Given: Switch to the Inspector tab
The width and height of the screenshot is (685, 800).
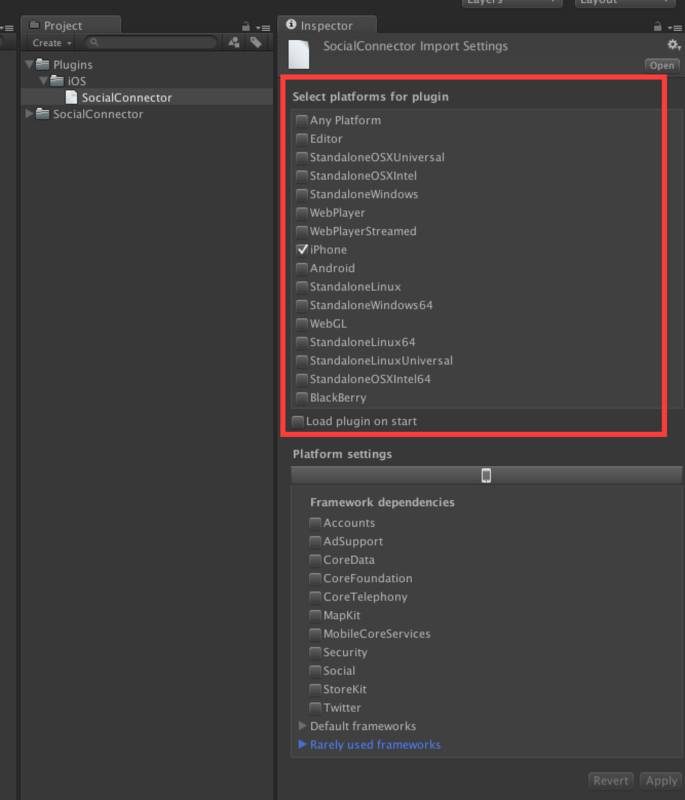Looking at the screenshot, I should [x=327, y=26].
